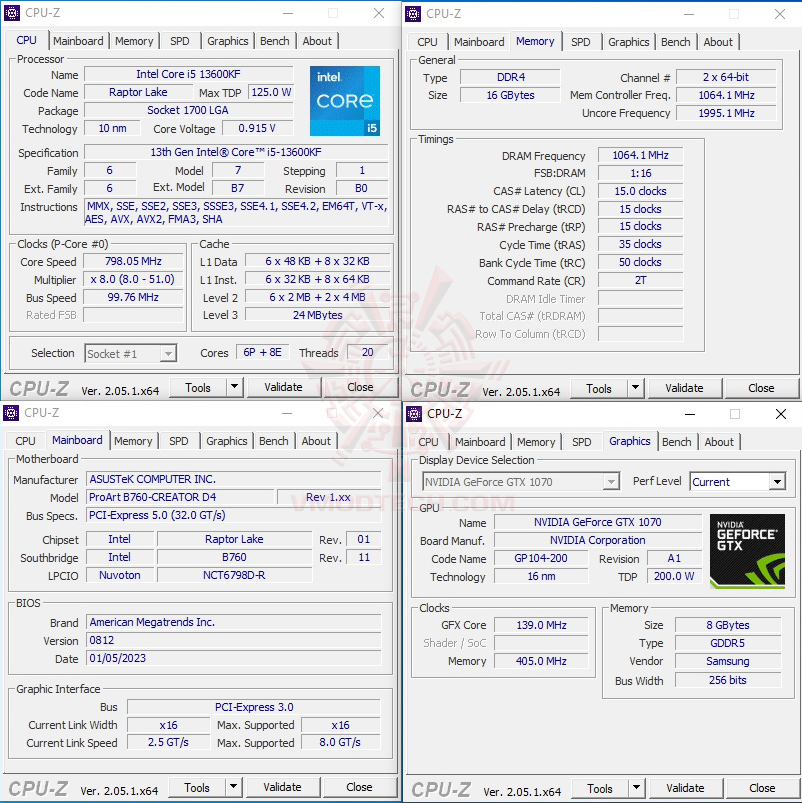Viewport: 802px width, 803px height.
Task: Click the DRAM Frequency value 1064.1 MHz
Action: [640, 155]
